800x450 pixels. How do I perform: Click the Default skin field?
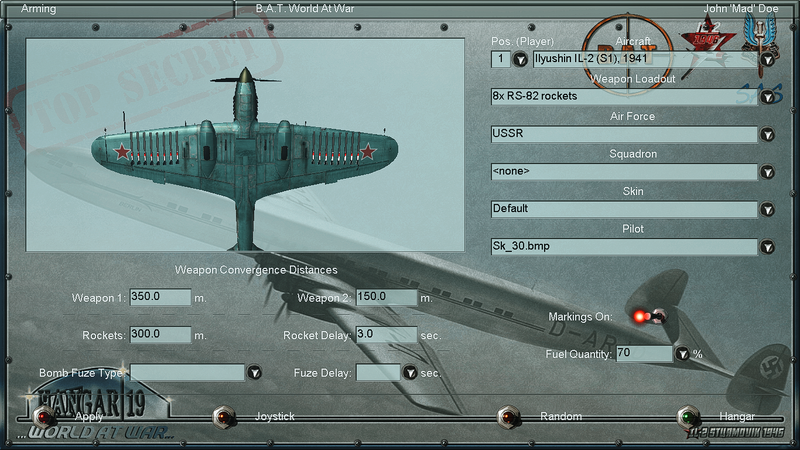pyautogui.click(x=624, y=209)
